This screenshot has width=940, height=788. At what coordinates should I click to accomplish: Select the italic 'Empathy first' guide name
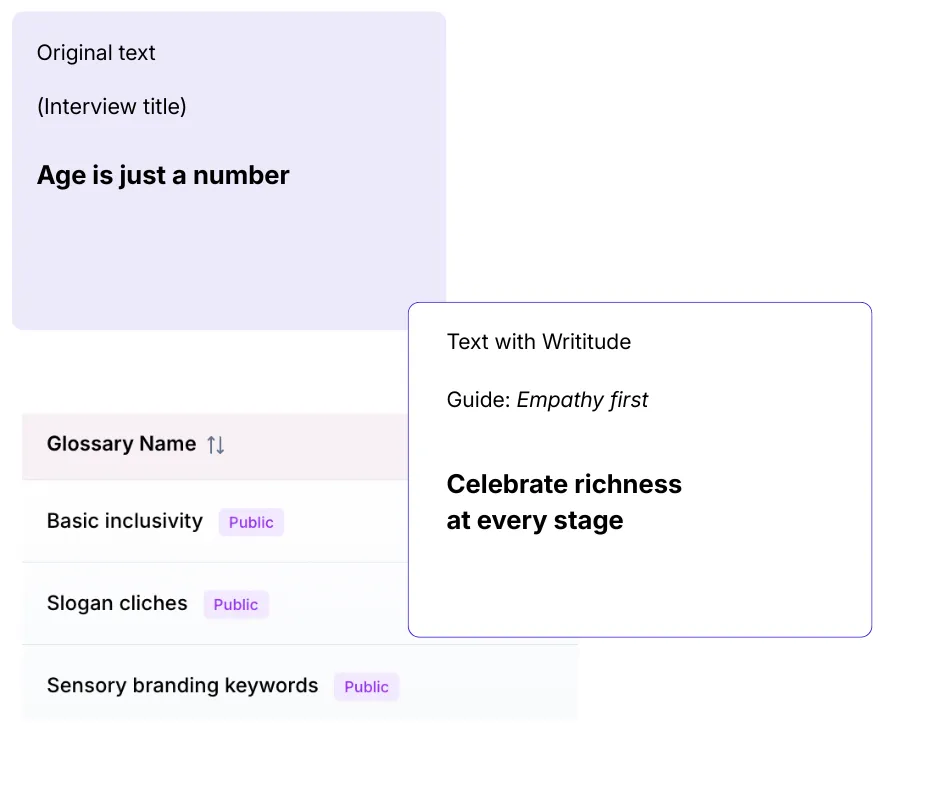click(582, 400)
